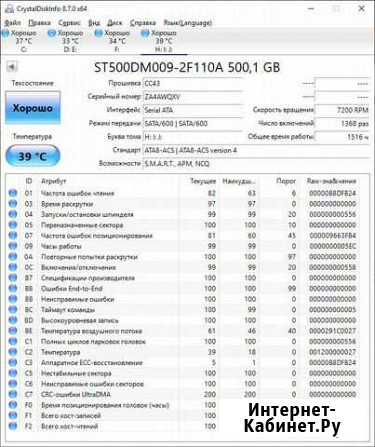Viewport: 375px width, 447px height.
Task: Click the Стандарт field ATA8-ACS
Action: tap(256, 150)
